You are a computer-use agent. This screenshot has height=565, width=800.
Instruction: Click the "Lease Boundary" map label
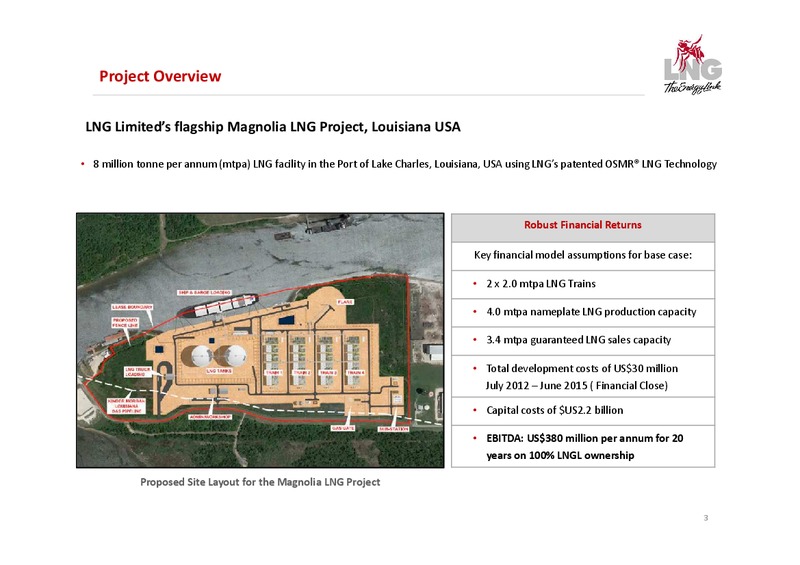[x=132, y=307]
